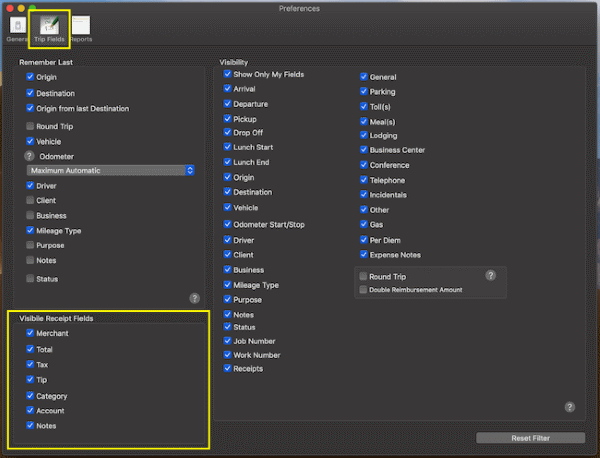Click help icon above Reset Filter button

569,407
